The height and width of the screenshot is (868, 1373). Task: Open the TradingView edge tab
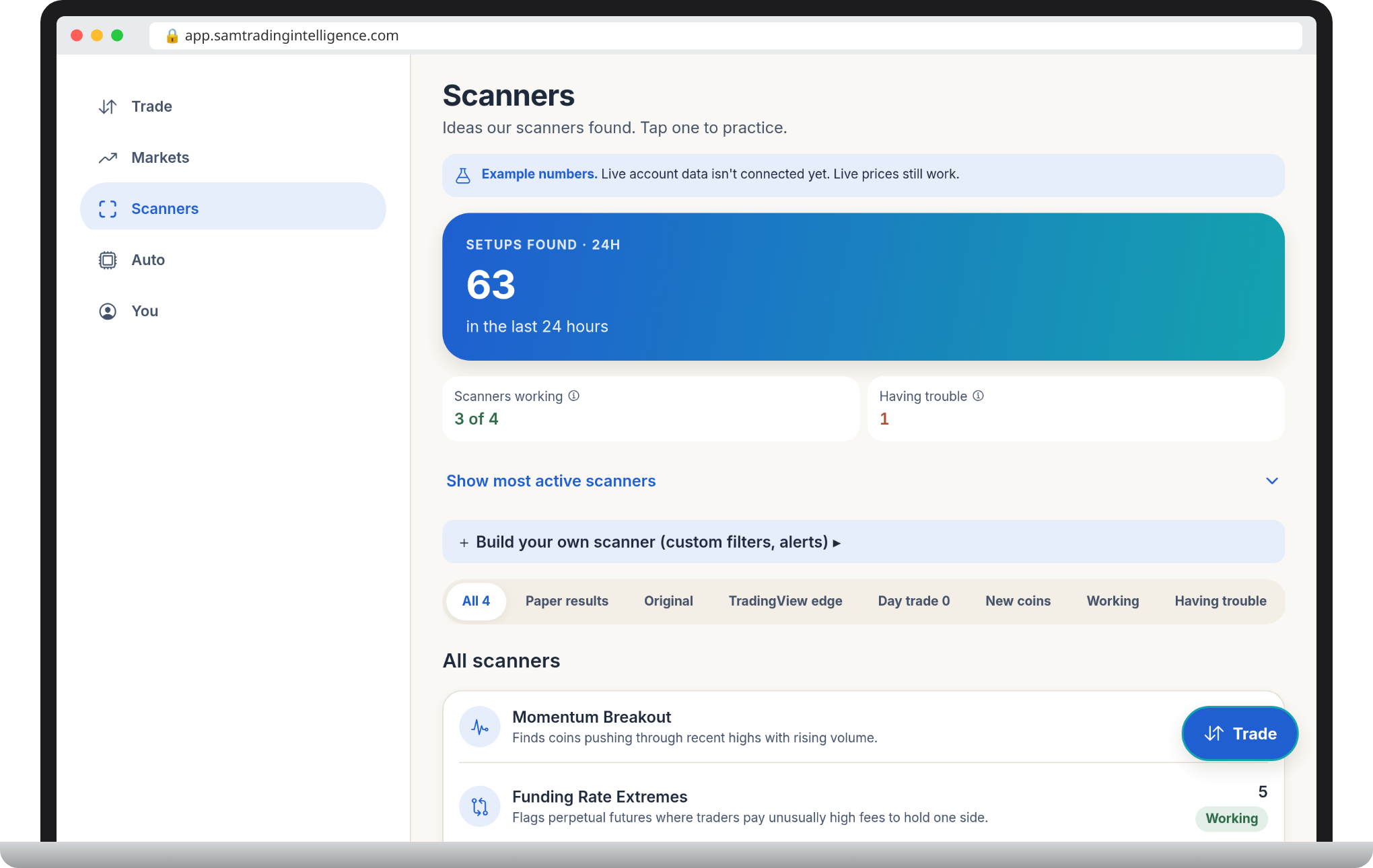pyautogui.click(x=785, y=601)
